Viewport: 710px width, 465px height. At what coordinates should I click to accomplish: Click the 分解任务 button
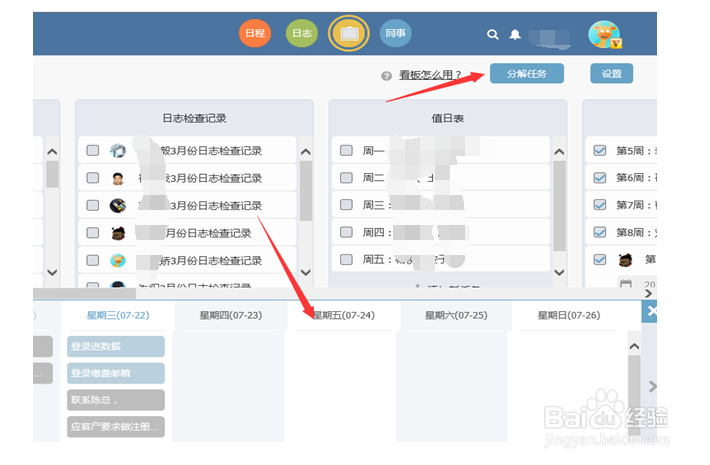(x=527, y=73)
